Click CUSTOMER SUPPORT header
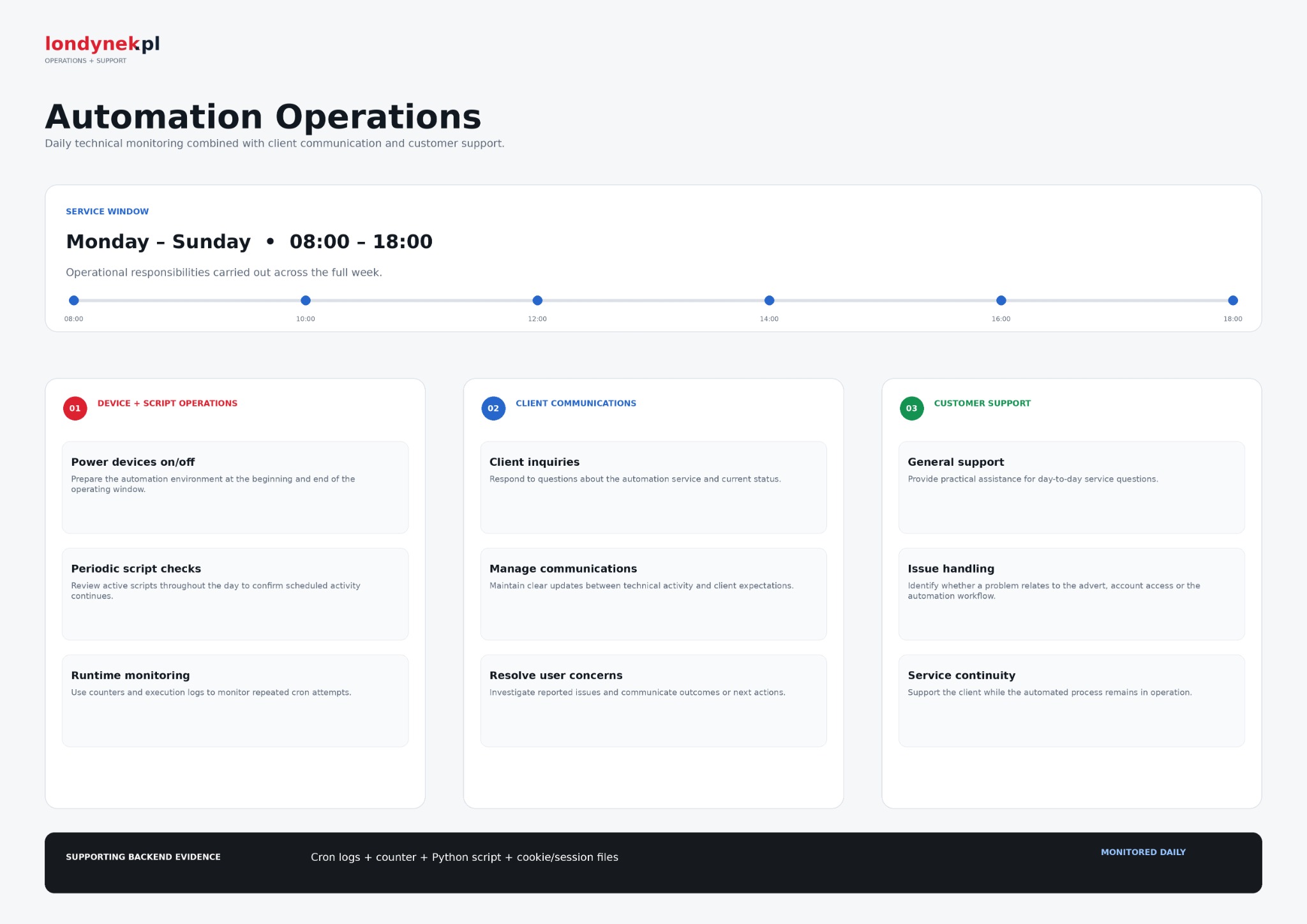 click(x=982, y=403)
